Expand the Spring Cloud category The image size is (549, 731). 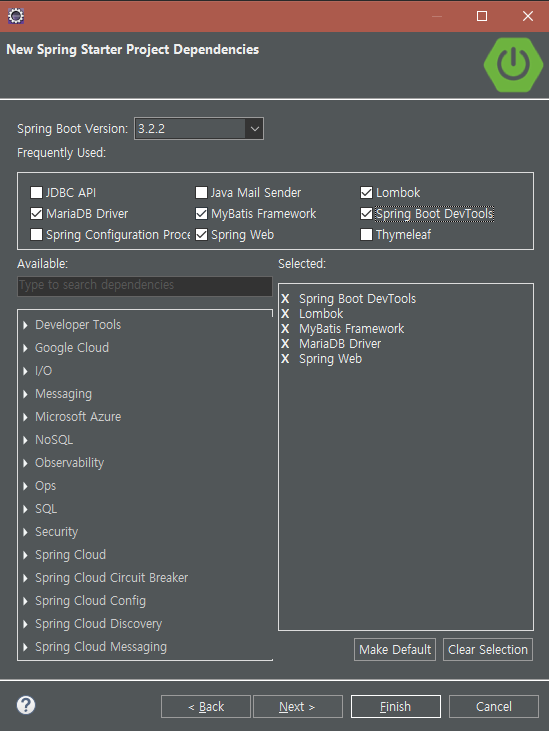[25, 555]
